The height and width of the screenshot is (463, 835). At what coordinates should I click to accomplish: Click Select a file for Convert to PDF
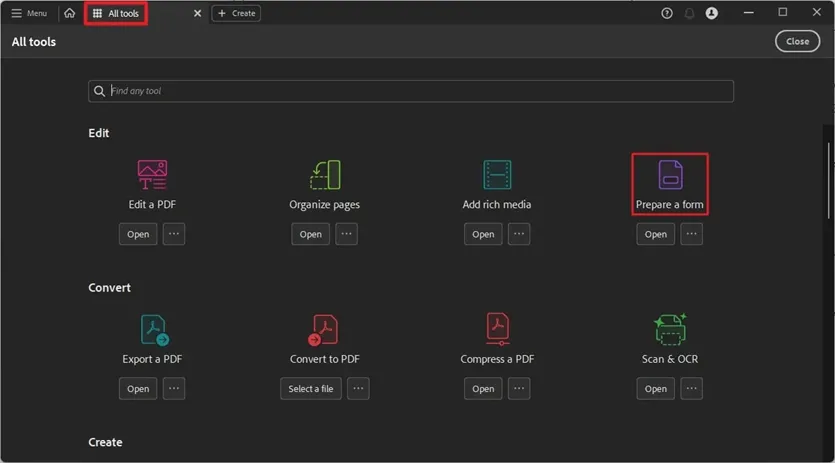click(x=311, y=389)
